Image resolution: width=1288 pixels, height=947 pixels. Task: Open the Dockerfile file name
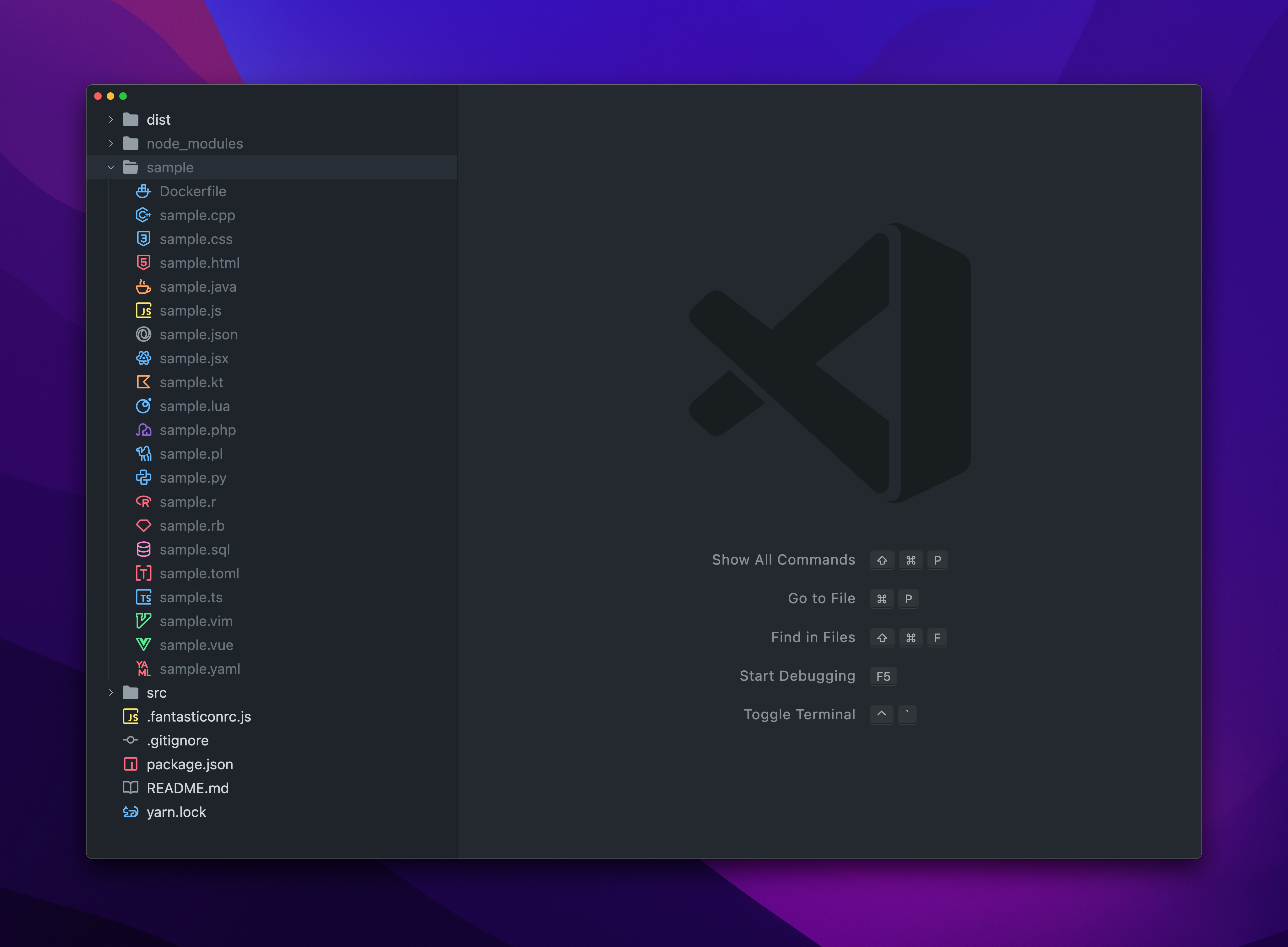(x=193, y=192)
